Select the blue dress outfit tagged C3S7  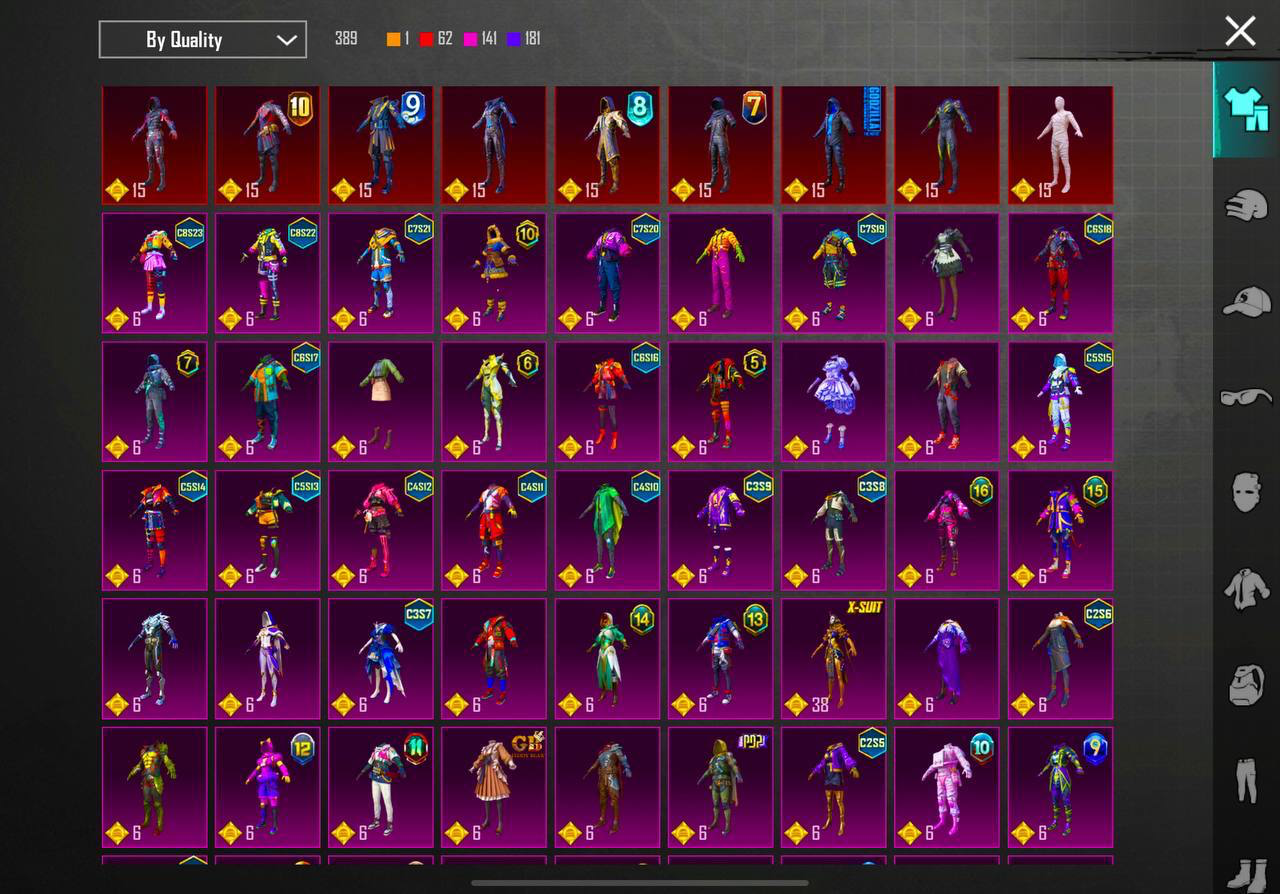[381, 659]
